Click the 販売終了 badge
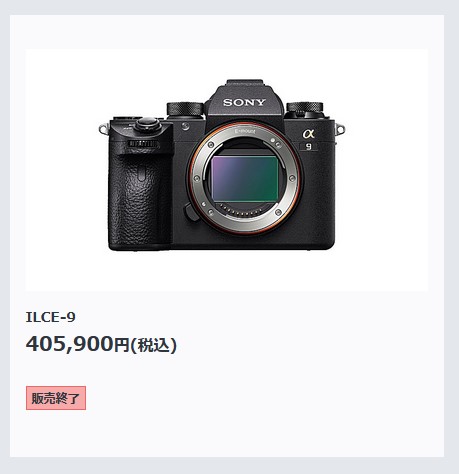Image resolution: width=459 pixels, height=474 pixels. pyautogui.click(x=56, y=398)
